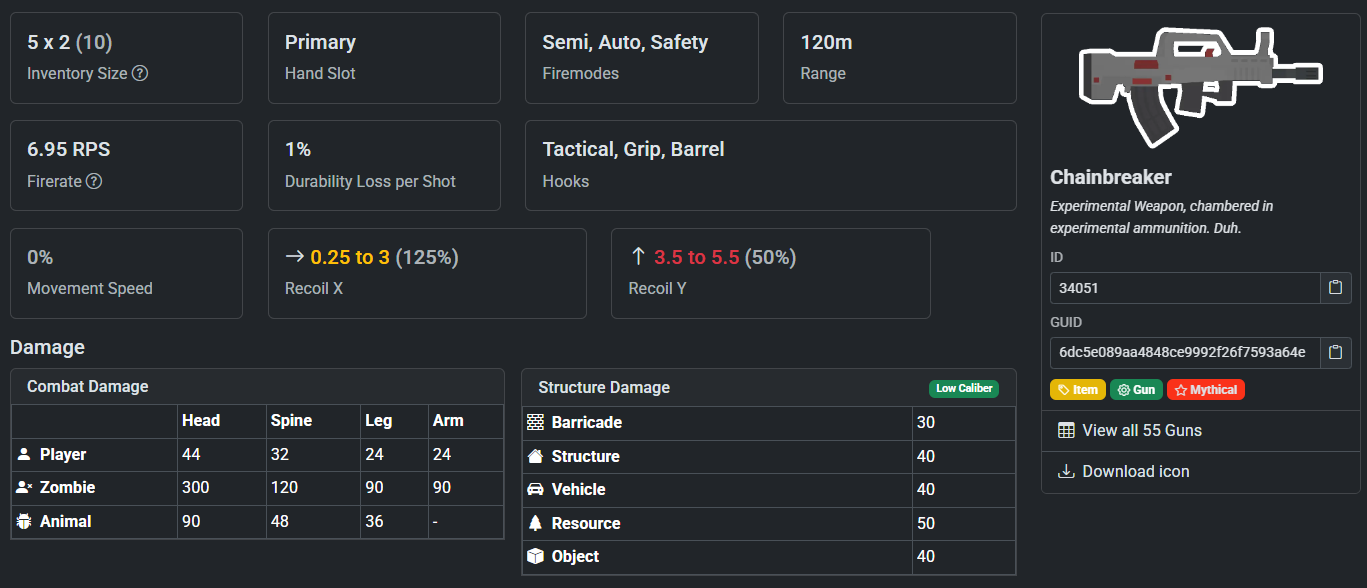Image resolution: width=1367 pixels, height=588 pixels.
Task: Copy the item ID with clipboard icon
Action: pyautogui.click(x=1335, y=288)
